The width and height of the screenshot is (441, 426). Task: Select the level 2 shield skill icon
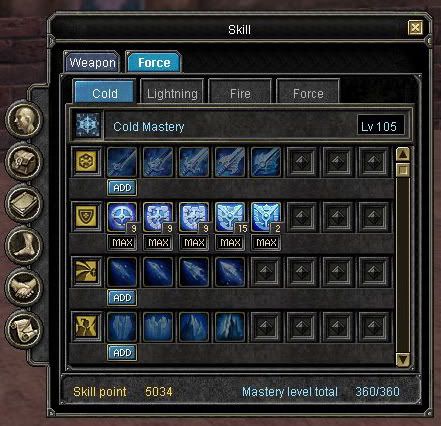266,217
